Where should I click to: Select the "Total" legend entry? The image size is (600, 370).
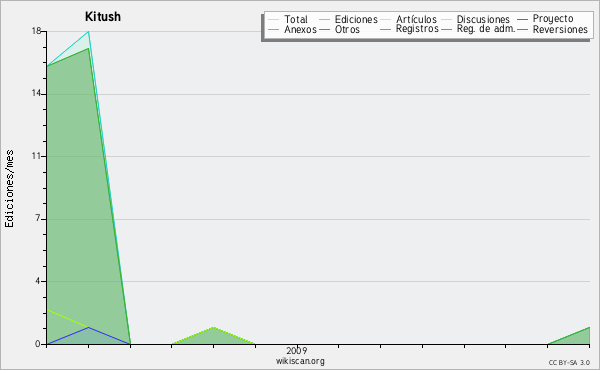click(296, 19)
